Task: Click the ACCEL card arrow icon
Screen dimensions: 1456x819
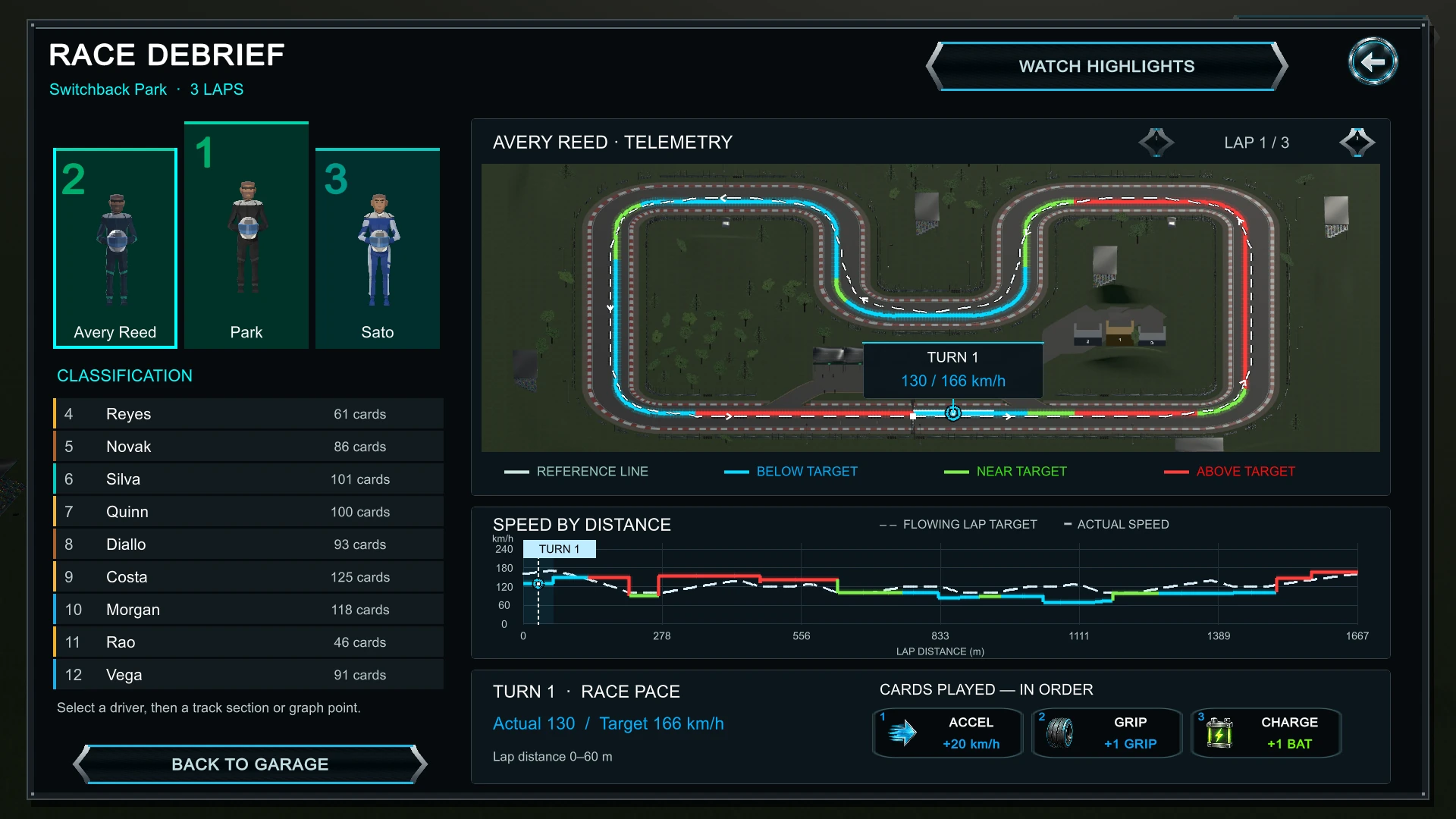Action: coord(902,733)
